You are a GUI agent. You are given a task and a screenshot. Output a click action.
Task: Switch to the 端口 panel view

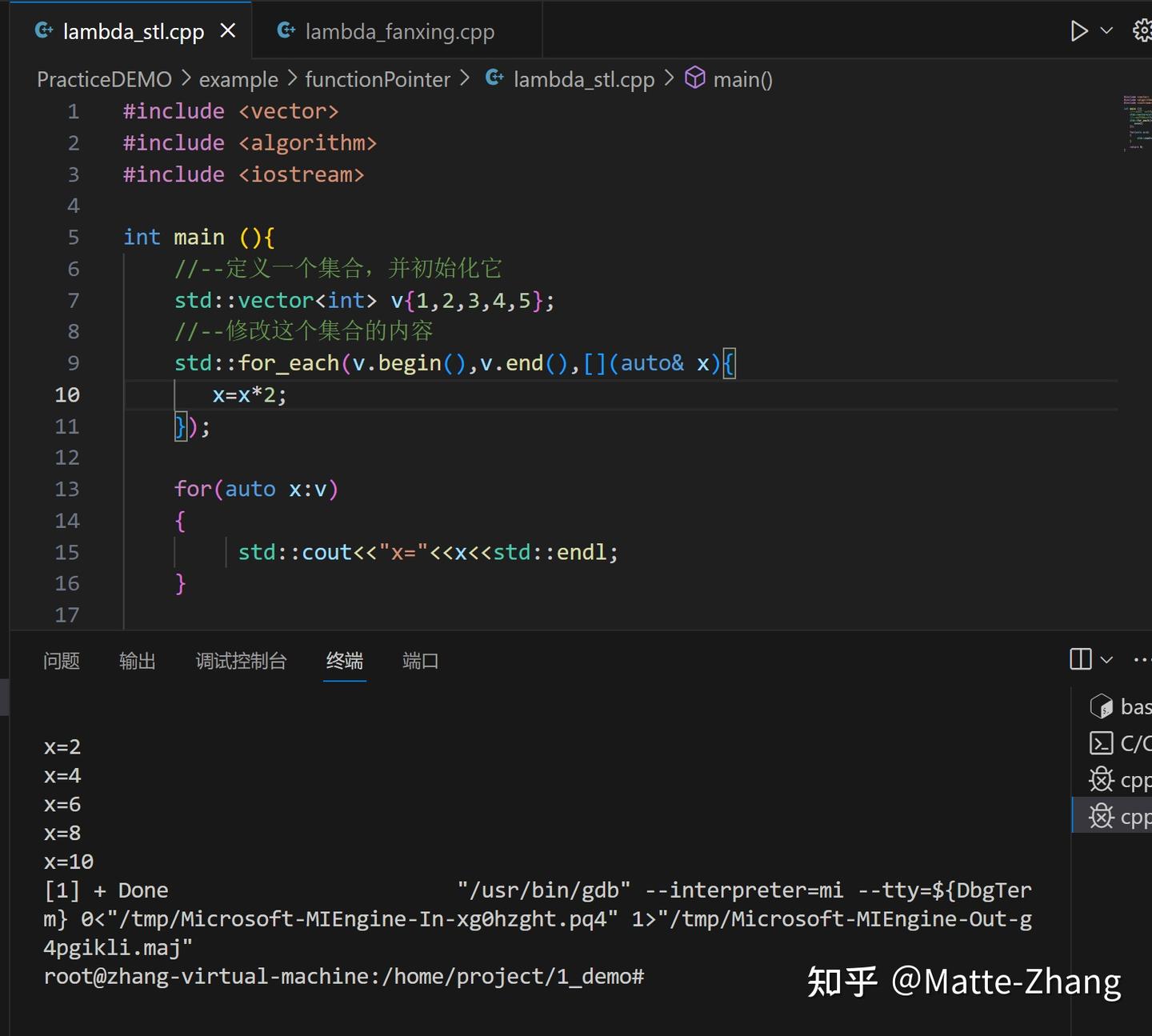(x=419, y=661)
